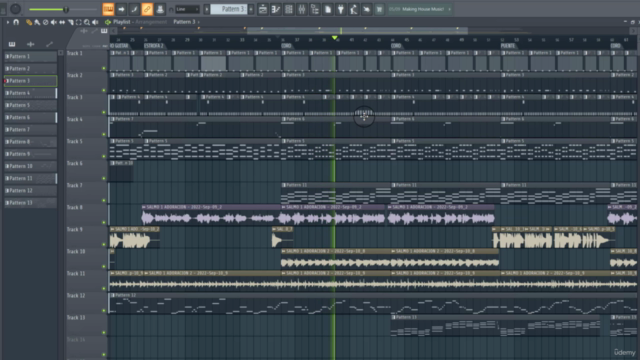The width and height of the screenshot is (640, 360).
Task: Open the Mixer icon
Action: tap(302, 9)
